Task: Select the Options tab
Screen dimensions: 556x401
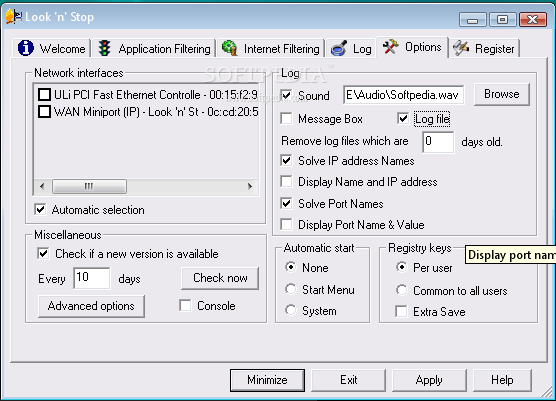Action: click(x=412, y=47)
